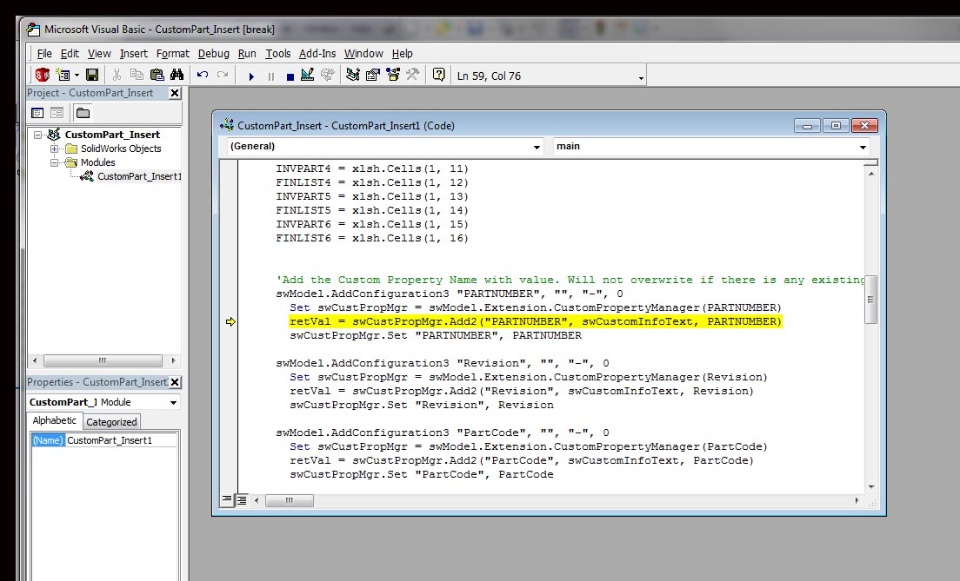Image resolution: width=960 pixels, height=581 pixels.
Task: Continue running the macro with Run icon
Action: point(251,77)
